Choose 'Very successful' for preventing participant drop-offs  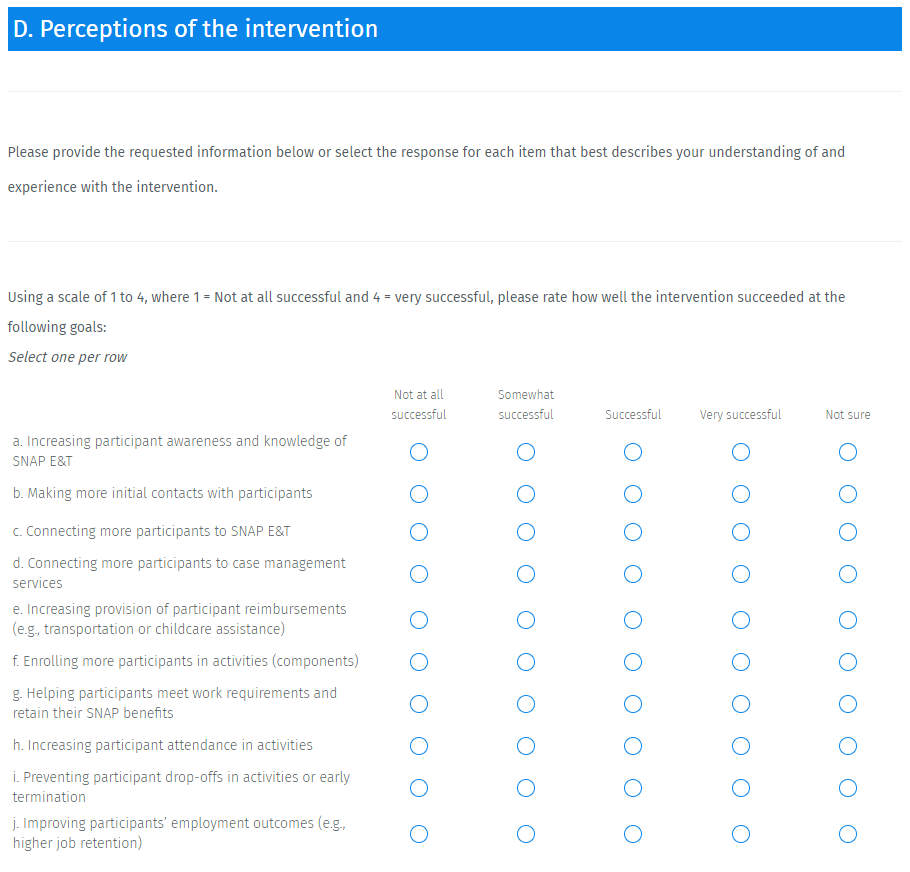(741, 788)
